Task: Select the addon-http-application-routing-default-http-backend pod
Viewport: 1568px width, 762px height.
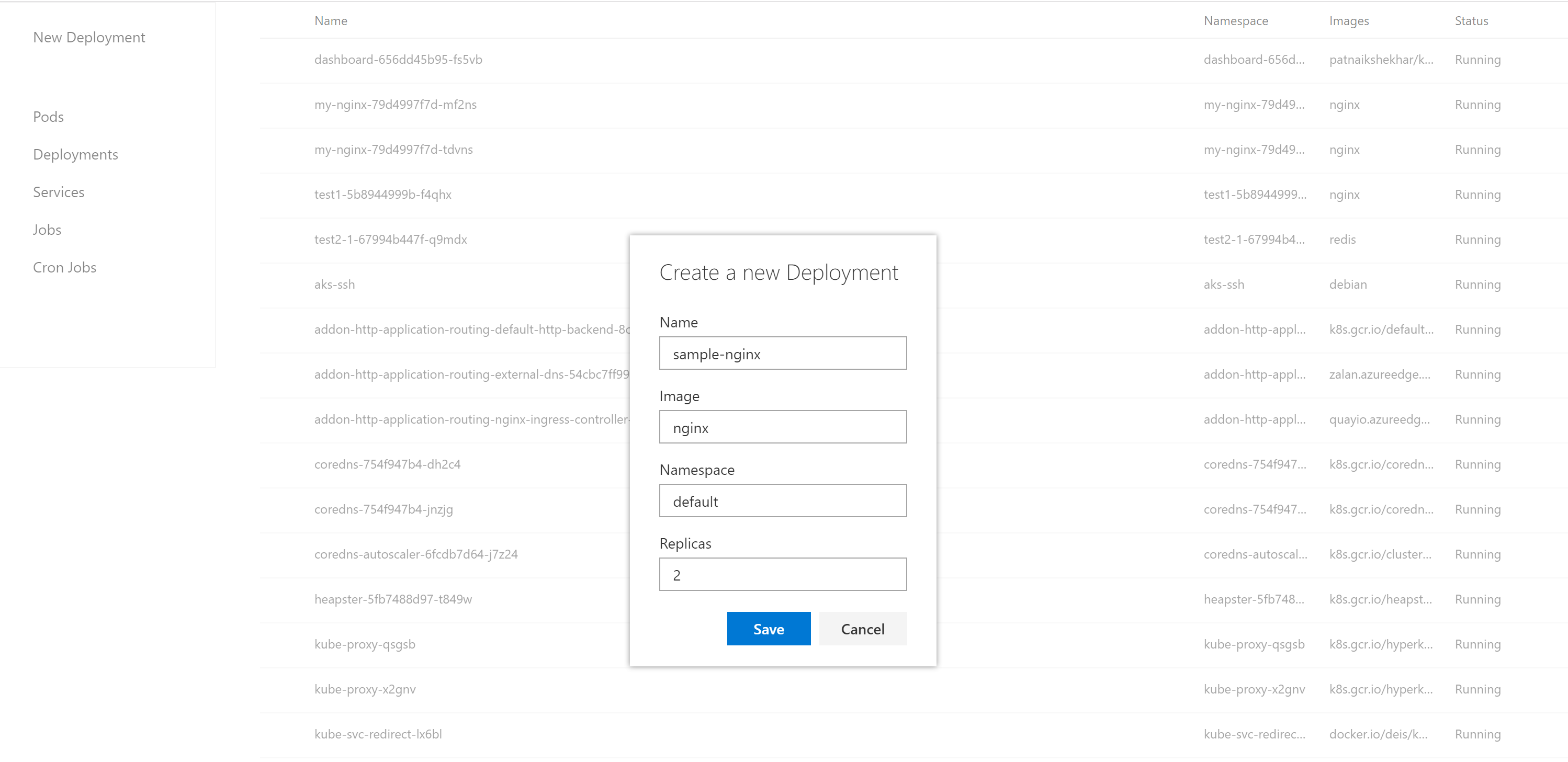Action: pos(472,329)
